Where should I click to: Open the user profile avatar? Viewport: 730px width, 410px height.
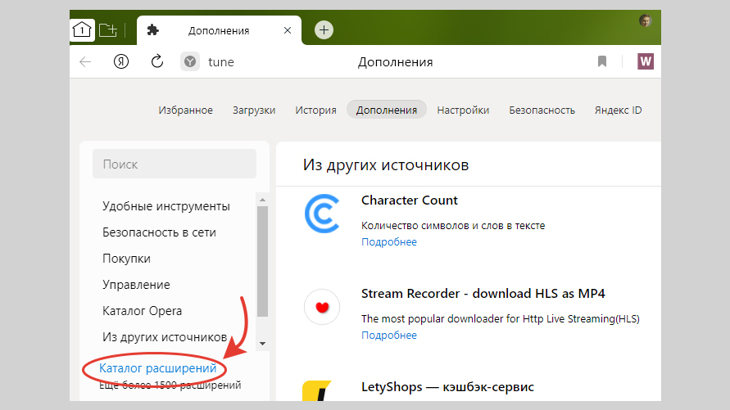coord(645,21)
